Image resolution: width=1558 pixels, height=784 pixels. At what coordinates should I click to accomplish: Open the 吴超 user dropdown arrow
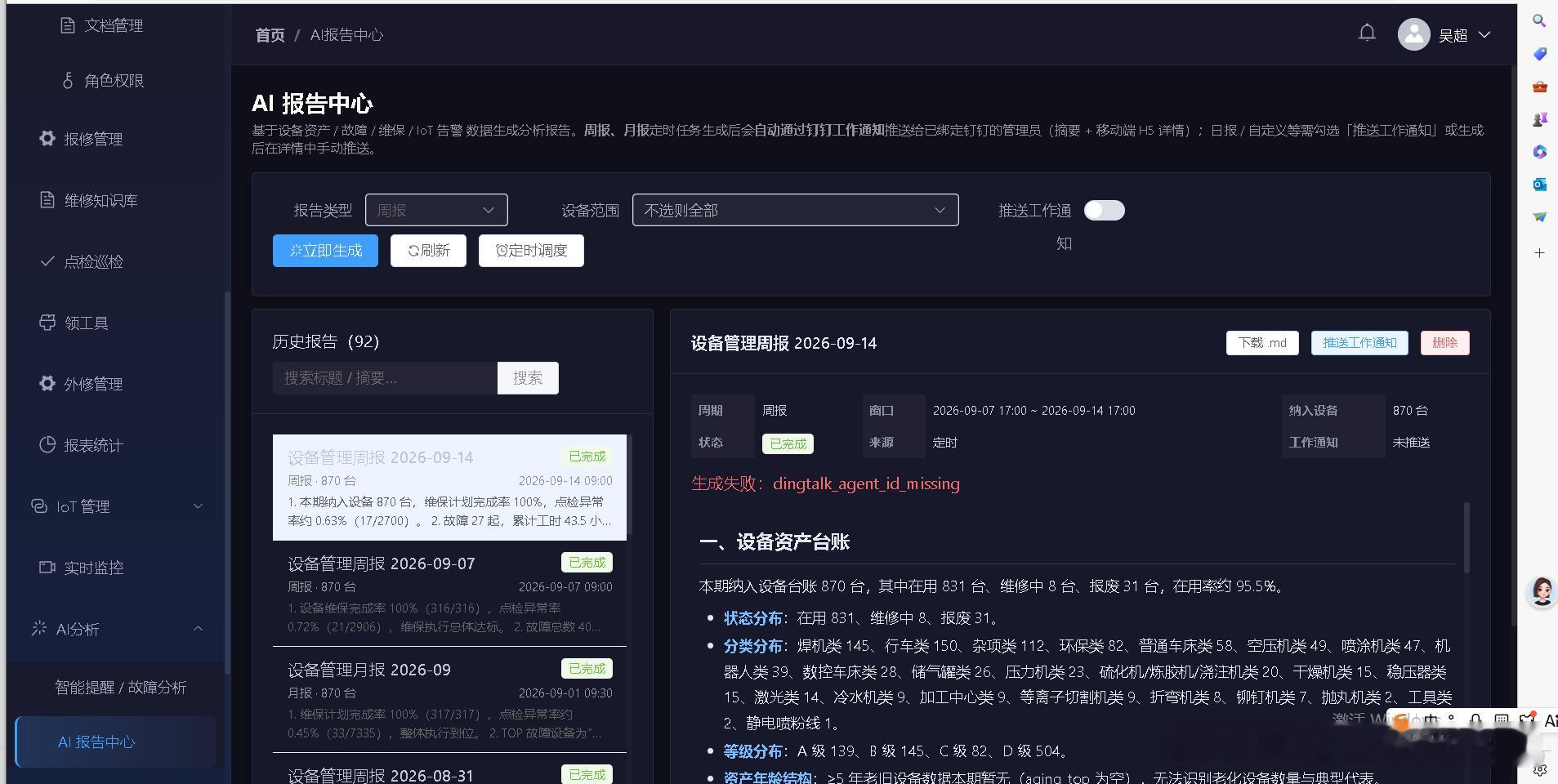click(1484, 35)
